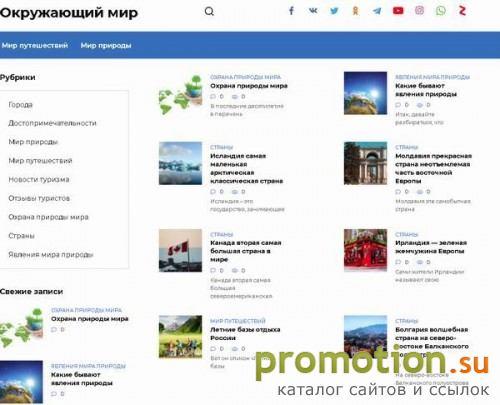500x405 pixels.
Task: Click comments icon under sidebar 'Охрана природы мира'
Action: tap(54, 329)
